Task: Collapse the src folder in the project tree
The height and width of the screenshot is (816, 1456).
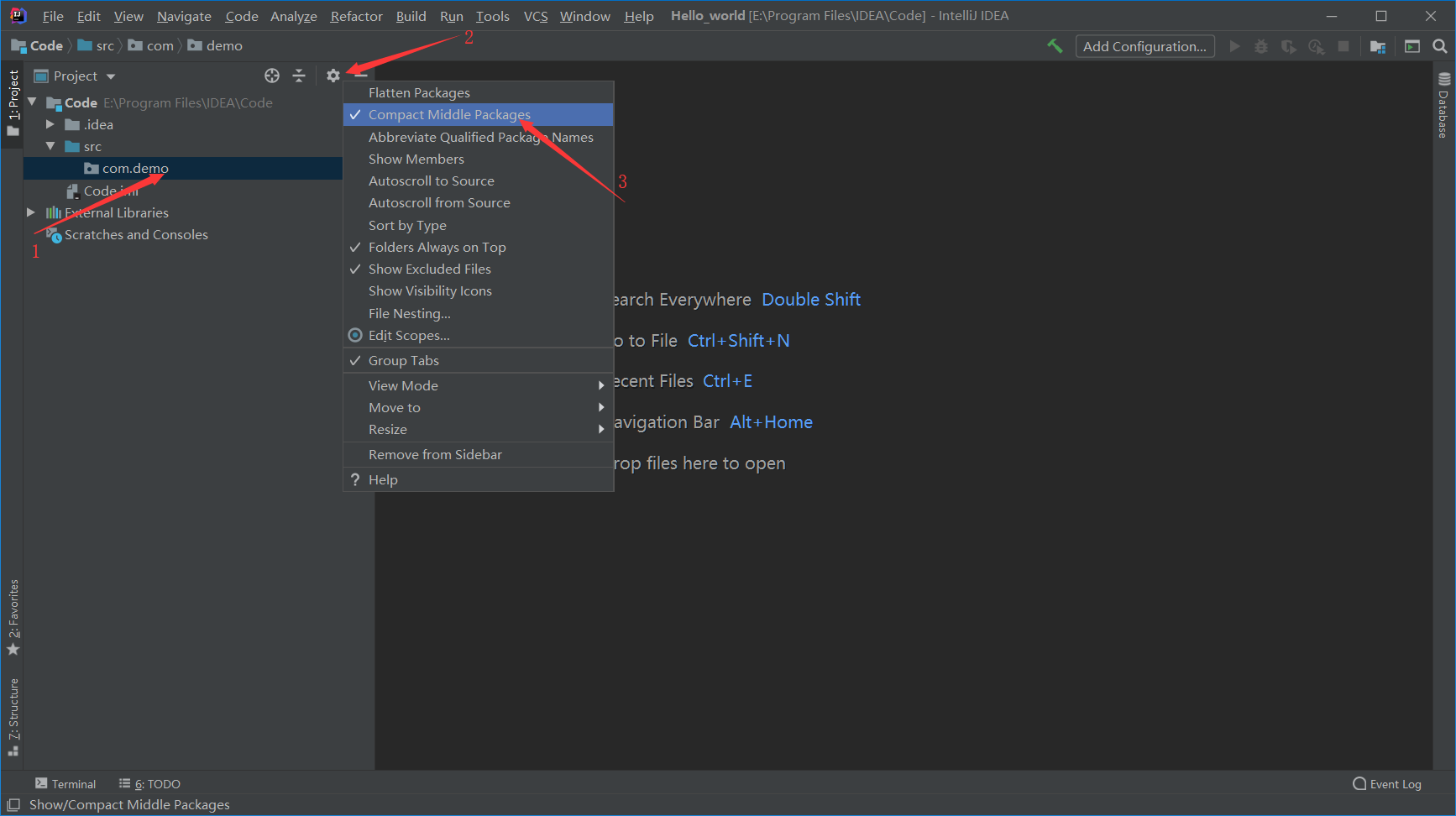Action: tap(51, 146)
